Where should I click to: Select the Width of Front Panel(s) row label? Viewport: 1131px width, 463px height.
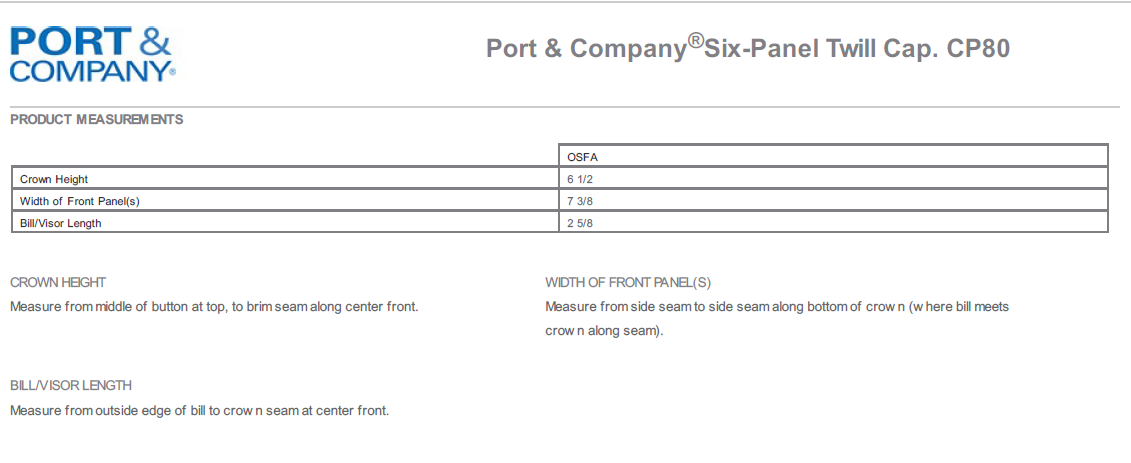click(80, 201)
